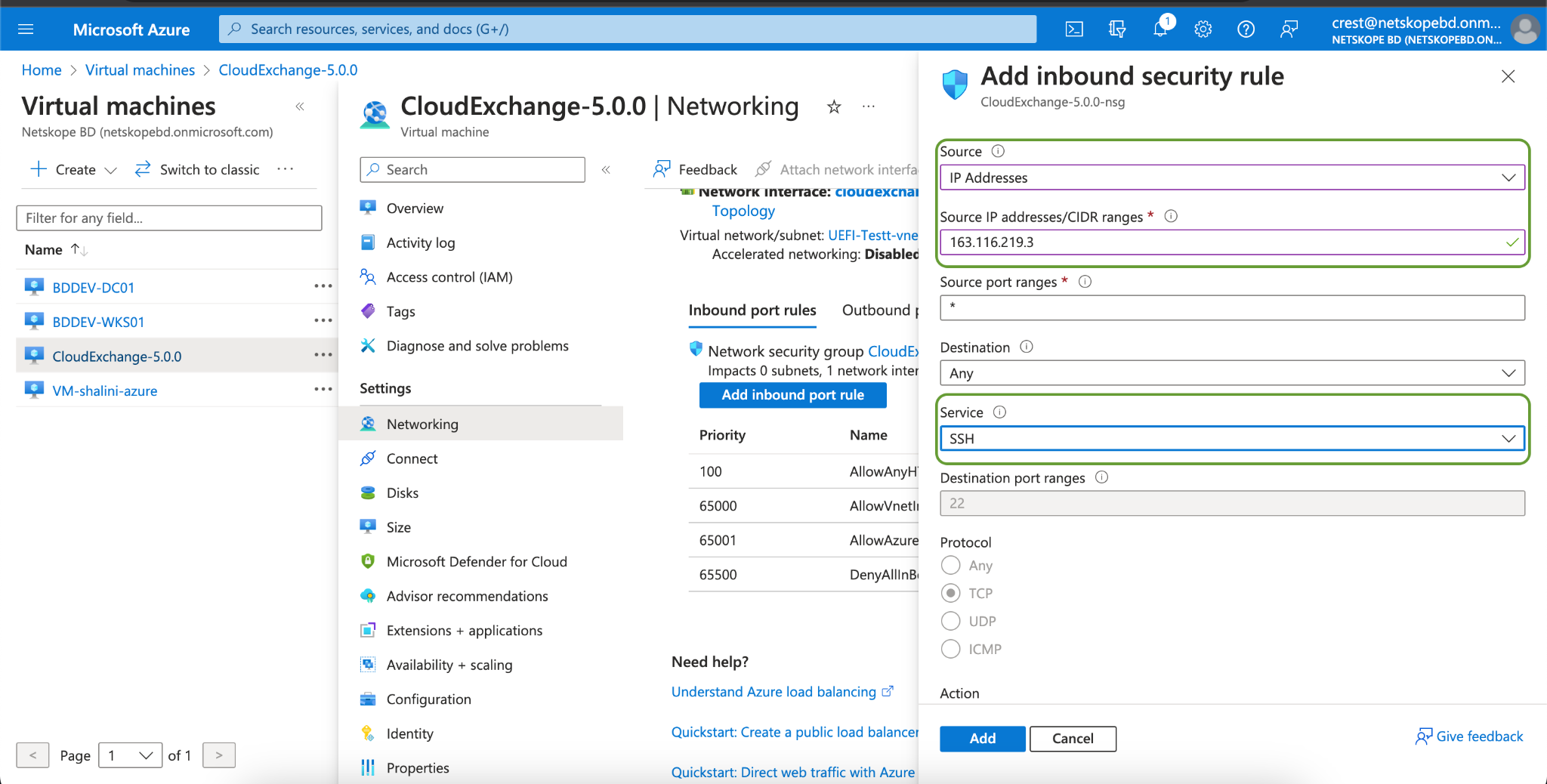
Task: Open Give feedback link
Action: 1469,736
